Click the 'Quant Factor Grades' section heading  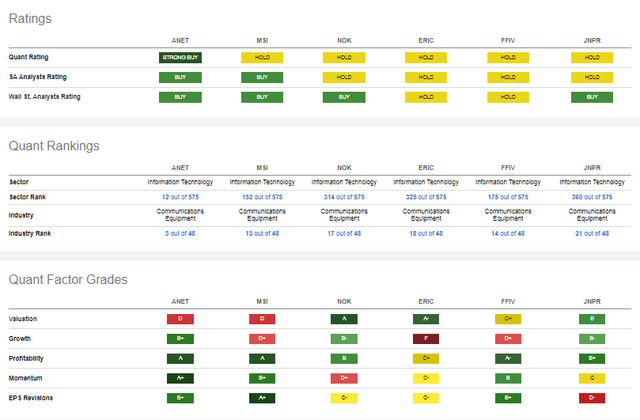pyautogui.click(x=68, y=280)
